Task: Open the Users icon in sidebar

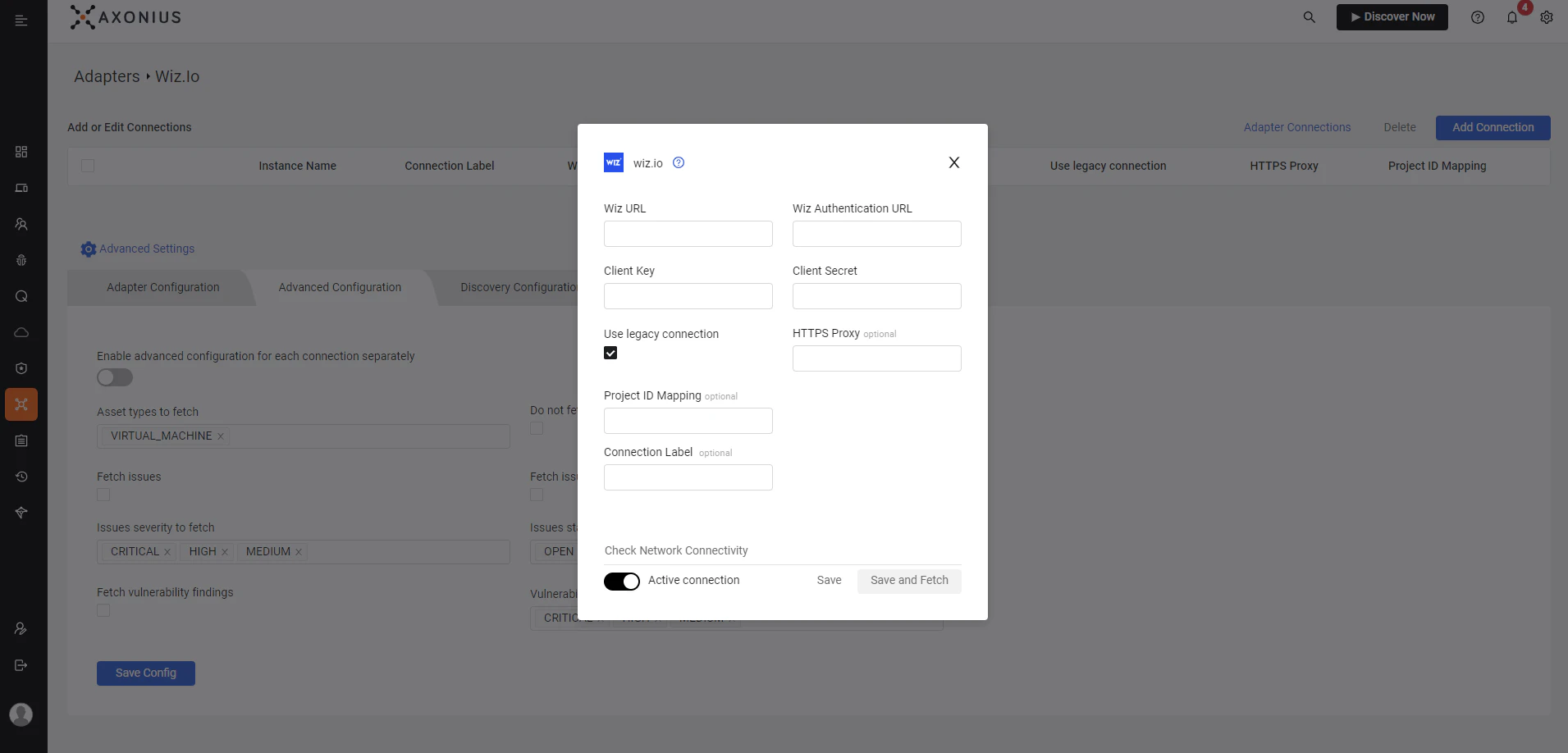Action: (x=21, y=224)
